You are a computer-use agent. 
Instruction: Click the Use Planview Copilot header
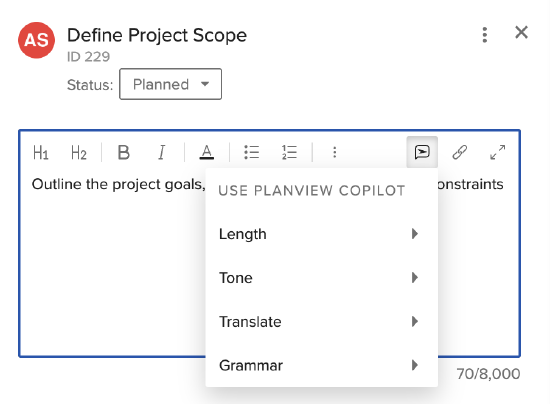tap(312, 190)
